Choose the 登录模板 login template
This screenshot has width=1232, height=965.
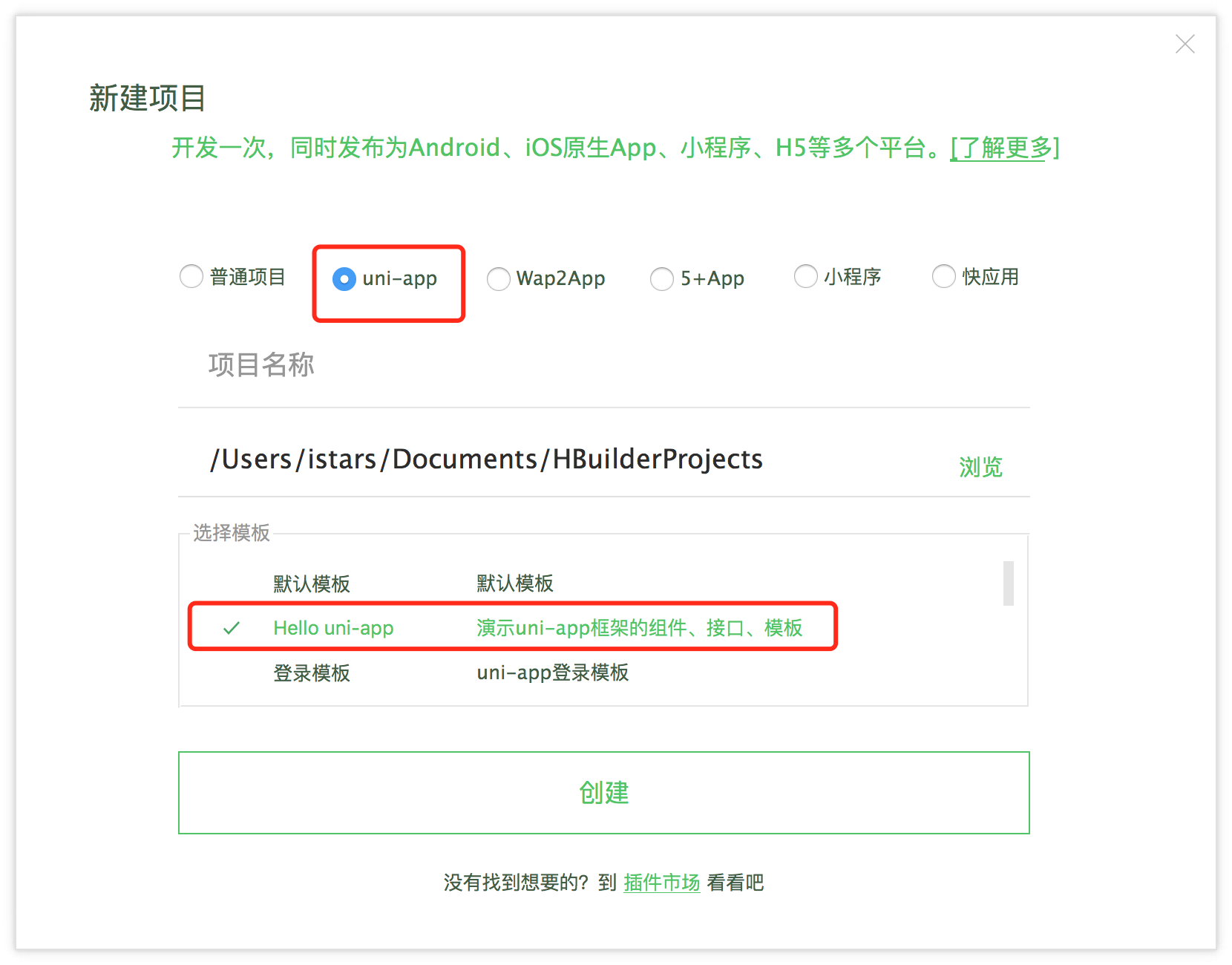pos(312,673)
